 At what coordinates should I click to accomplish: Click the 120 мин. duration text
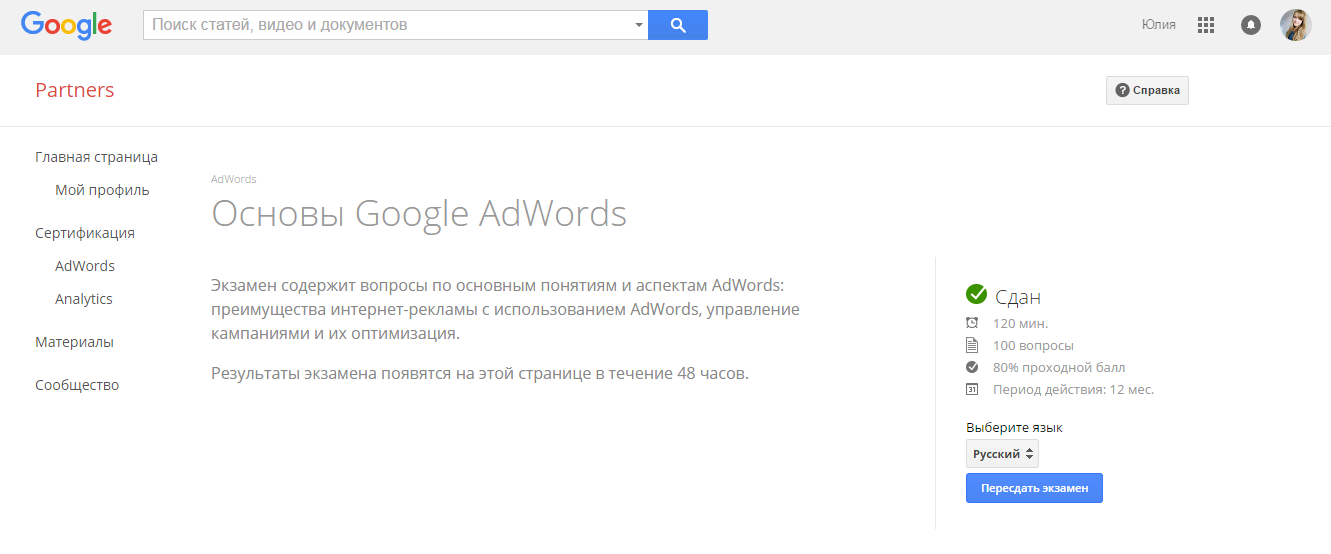pyautogui.click(x=1020, y=324)
